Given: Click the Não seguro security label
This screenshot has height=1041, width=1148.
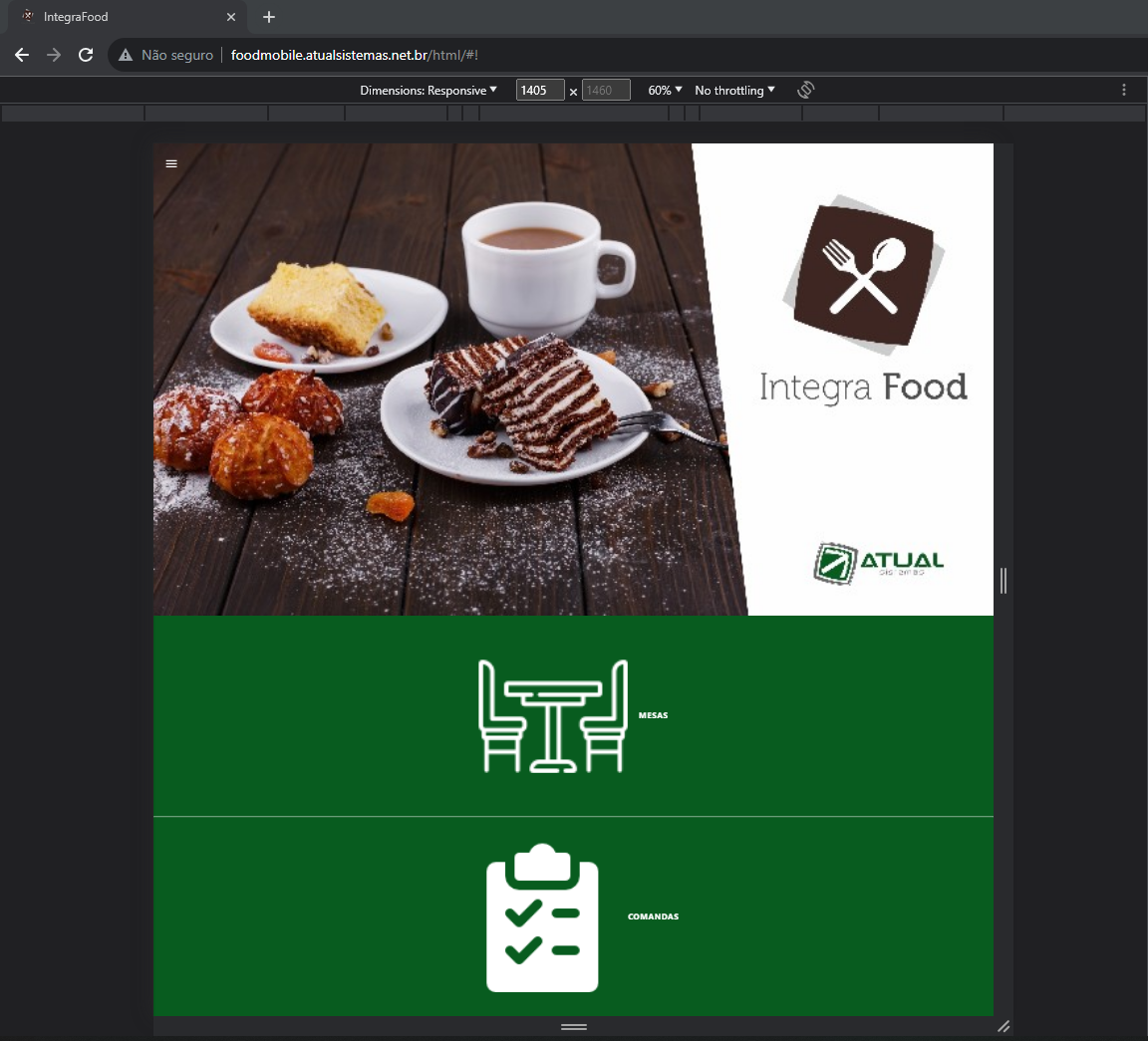Looking at the screenshot, I should pyautogui.click(x=177, y=55).
